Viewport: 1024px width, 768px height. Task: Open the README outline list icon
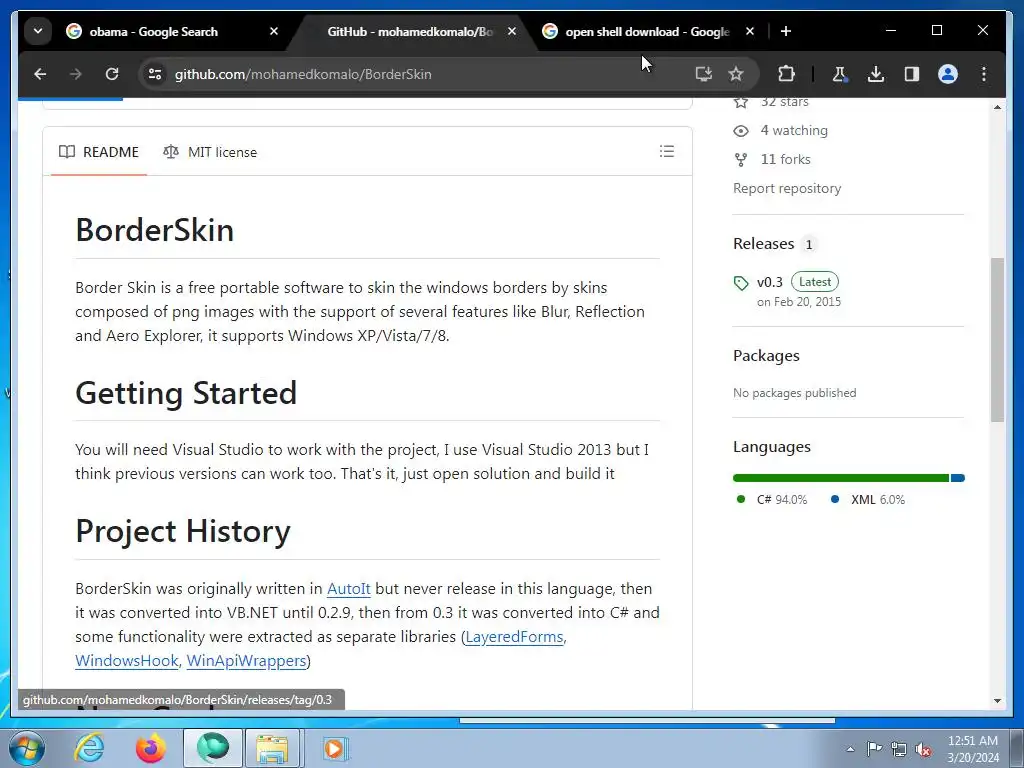(667, 152)
